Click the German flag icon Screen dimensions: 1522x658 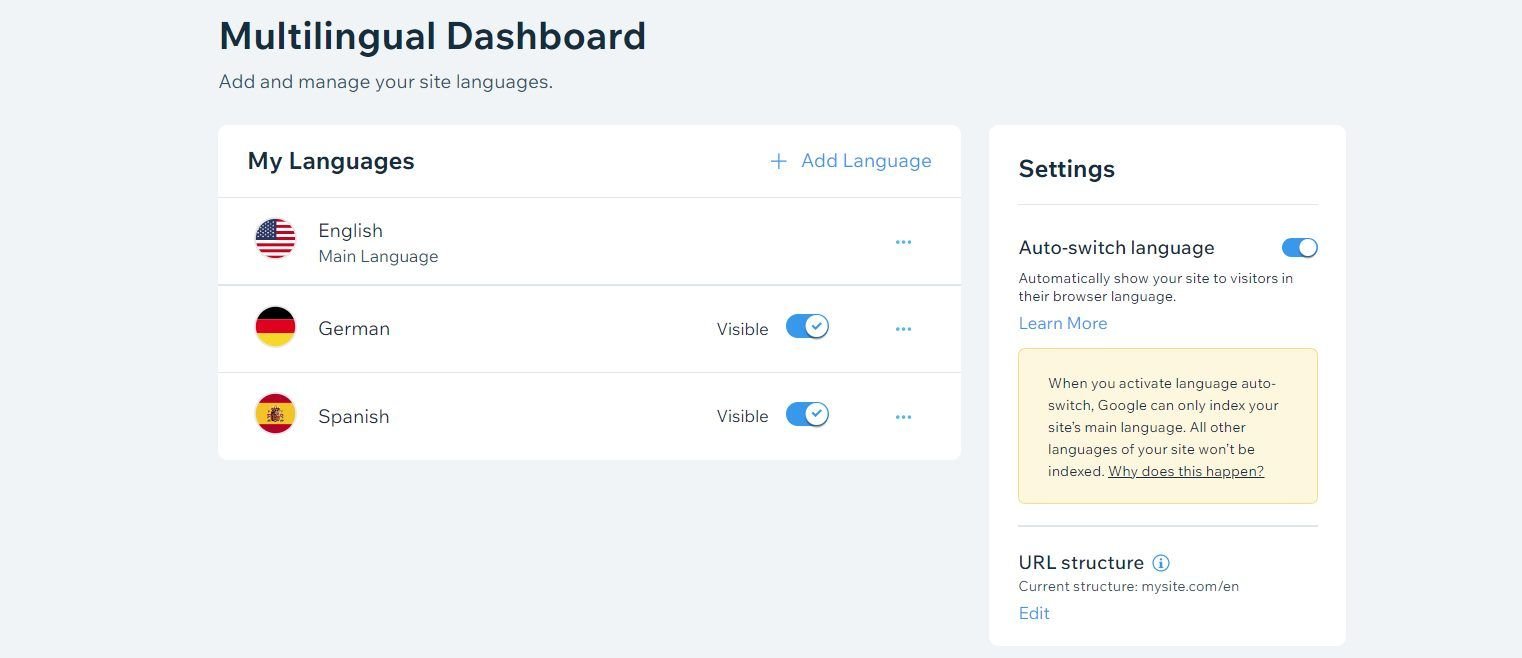click(275, 327)
